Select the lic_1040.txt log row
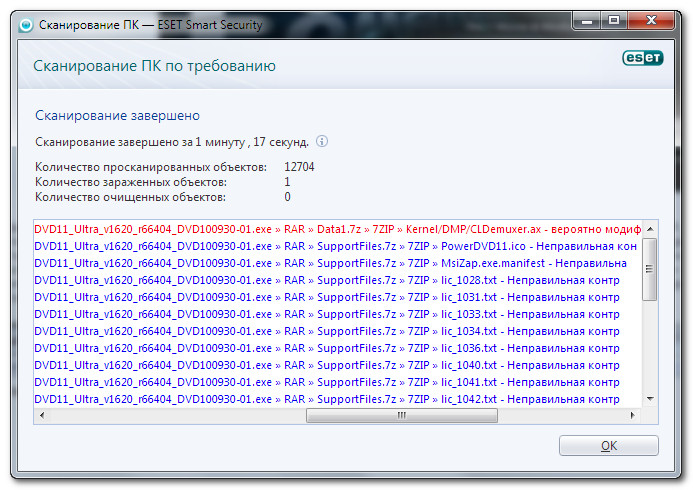Screen dimensions: 693x490 point(338,365)
